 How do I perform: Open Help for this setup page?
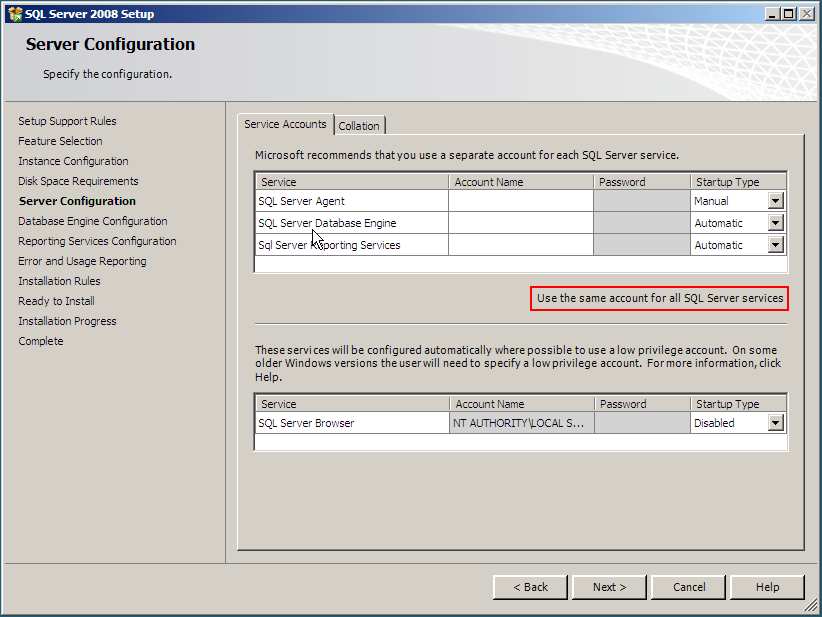(767, 587)
